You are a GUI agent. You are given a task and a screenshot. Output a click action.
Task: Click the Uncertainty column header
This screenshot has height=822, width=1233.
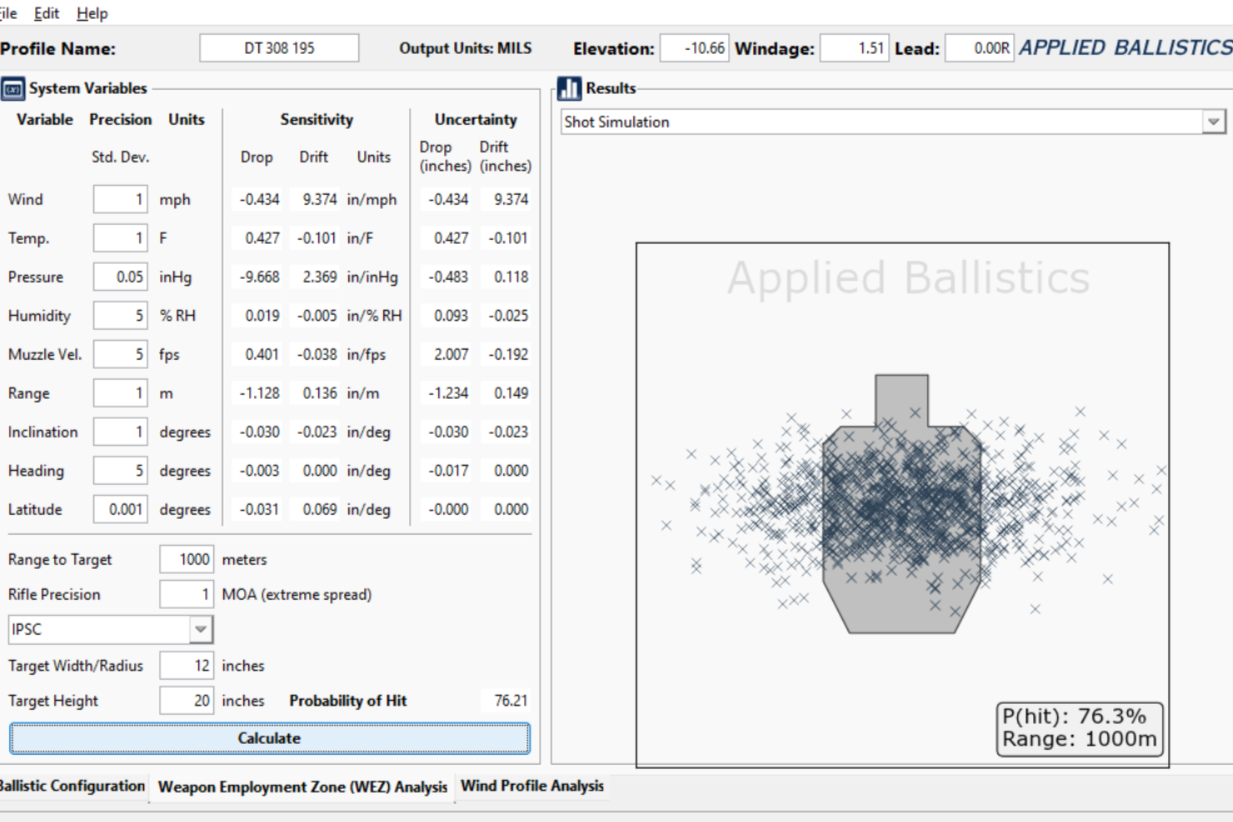(x=475, y=119)
